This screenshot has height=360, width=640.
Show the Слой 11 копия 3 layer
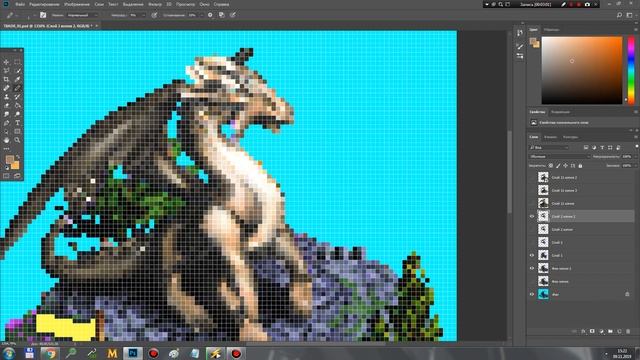532,190
